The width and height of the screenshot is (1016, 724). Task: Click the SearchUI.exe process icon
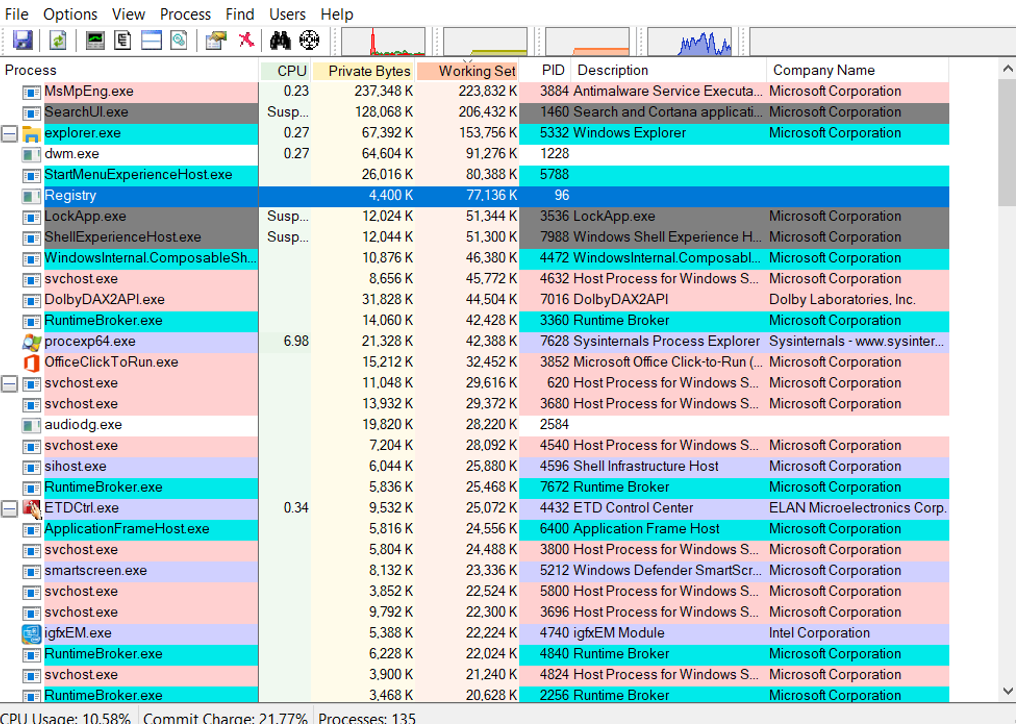click(31, 113)
